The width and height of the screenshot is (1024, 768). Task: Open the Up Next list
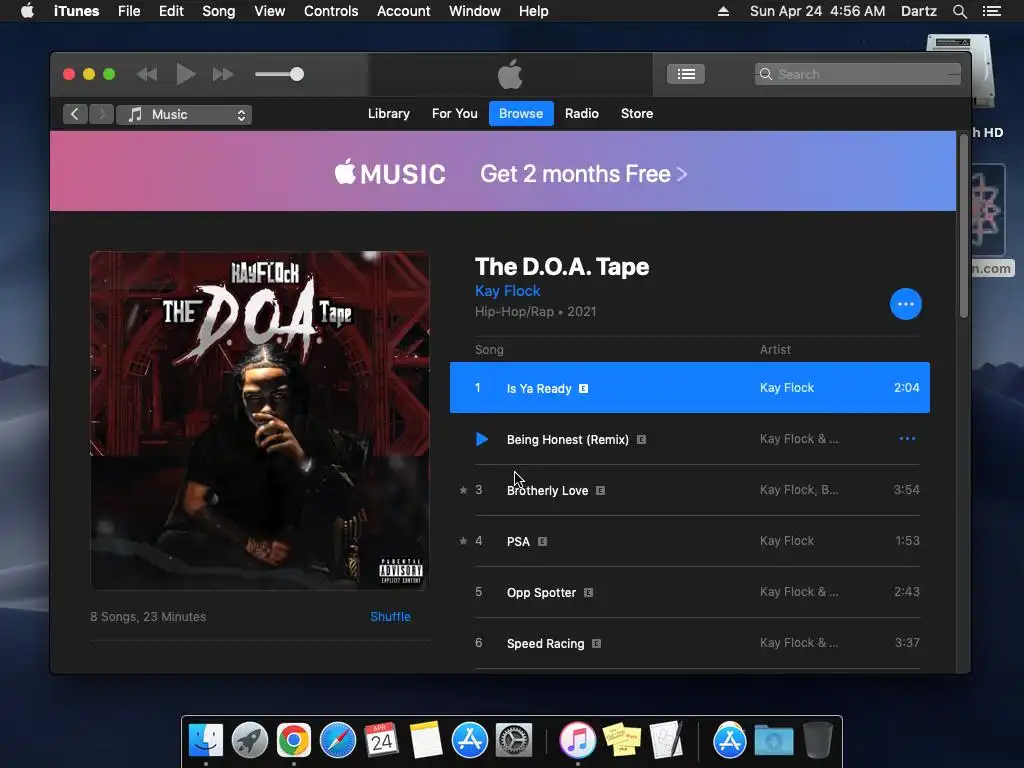pos(686,74)
